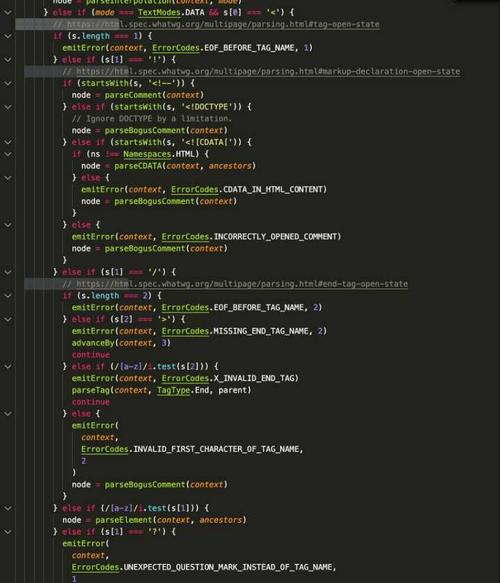500x583 pixels.
Task: Click the TextModes identifier
Action: [x=159, y=13]
